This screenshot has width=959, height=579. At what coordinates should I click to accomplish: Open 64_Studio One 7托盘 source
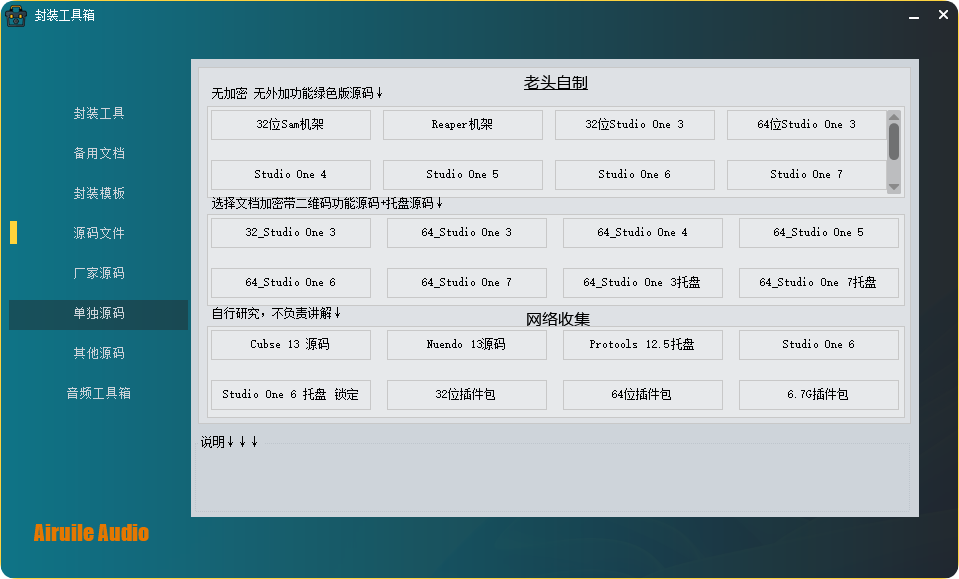818,283
